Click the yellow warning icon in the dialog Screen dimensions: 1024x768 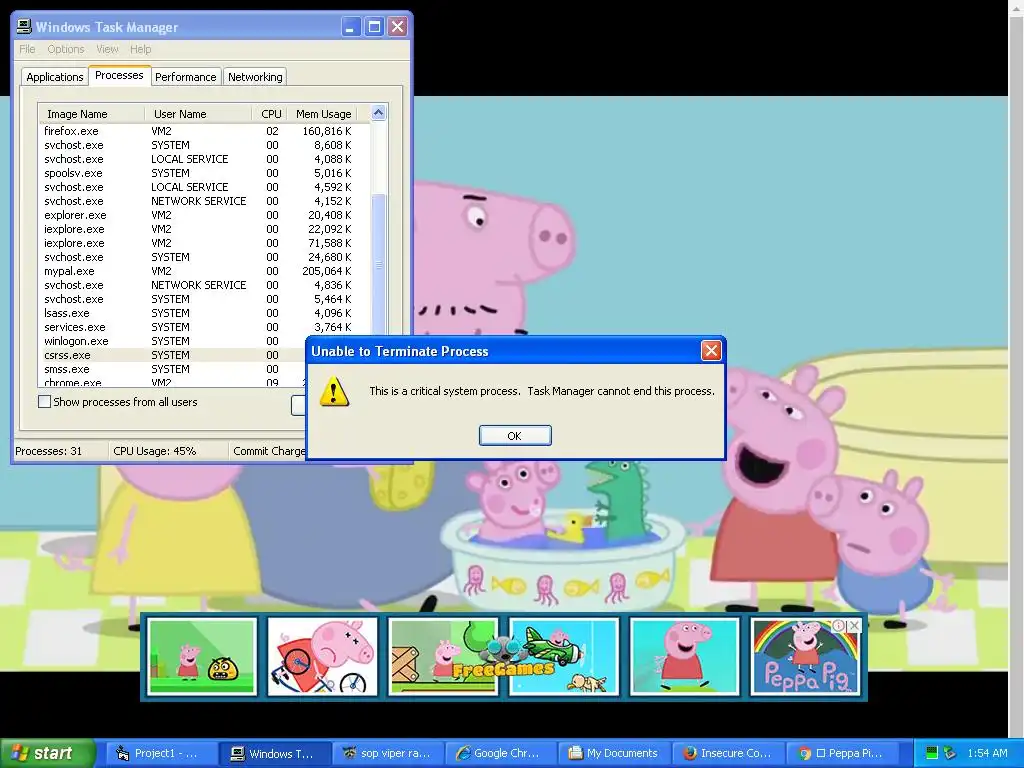point(334,391)
